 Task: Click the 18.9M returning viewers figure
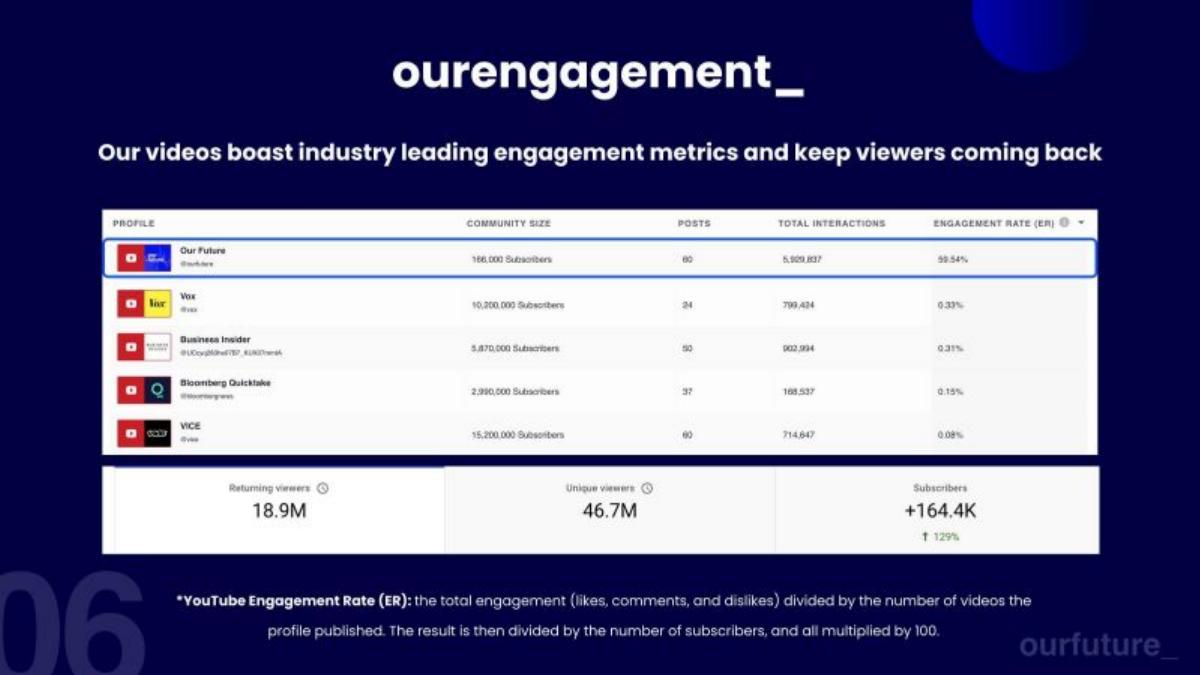point(279,512)
